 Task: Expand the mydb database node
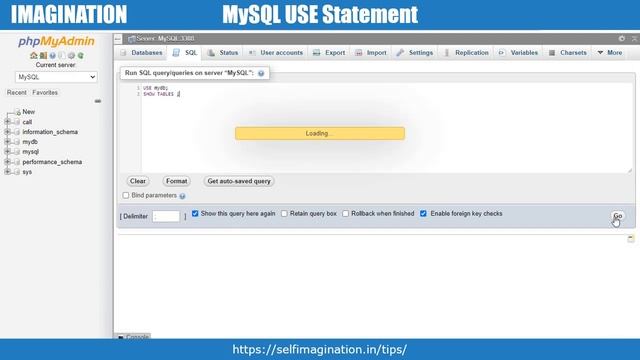pos(7,142)
